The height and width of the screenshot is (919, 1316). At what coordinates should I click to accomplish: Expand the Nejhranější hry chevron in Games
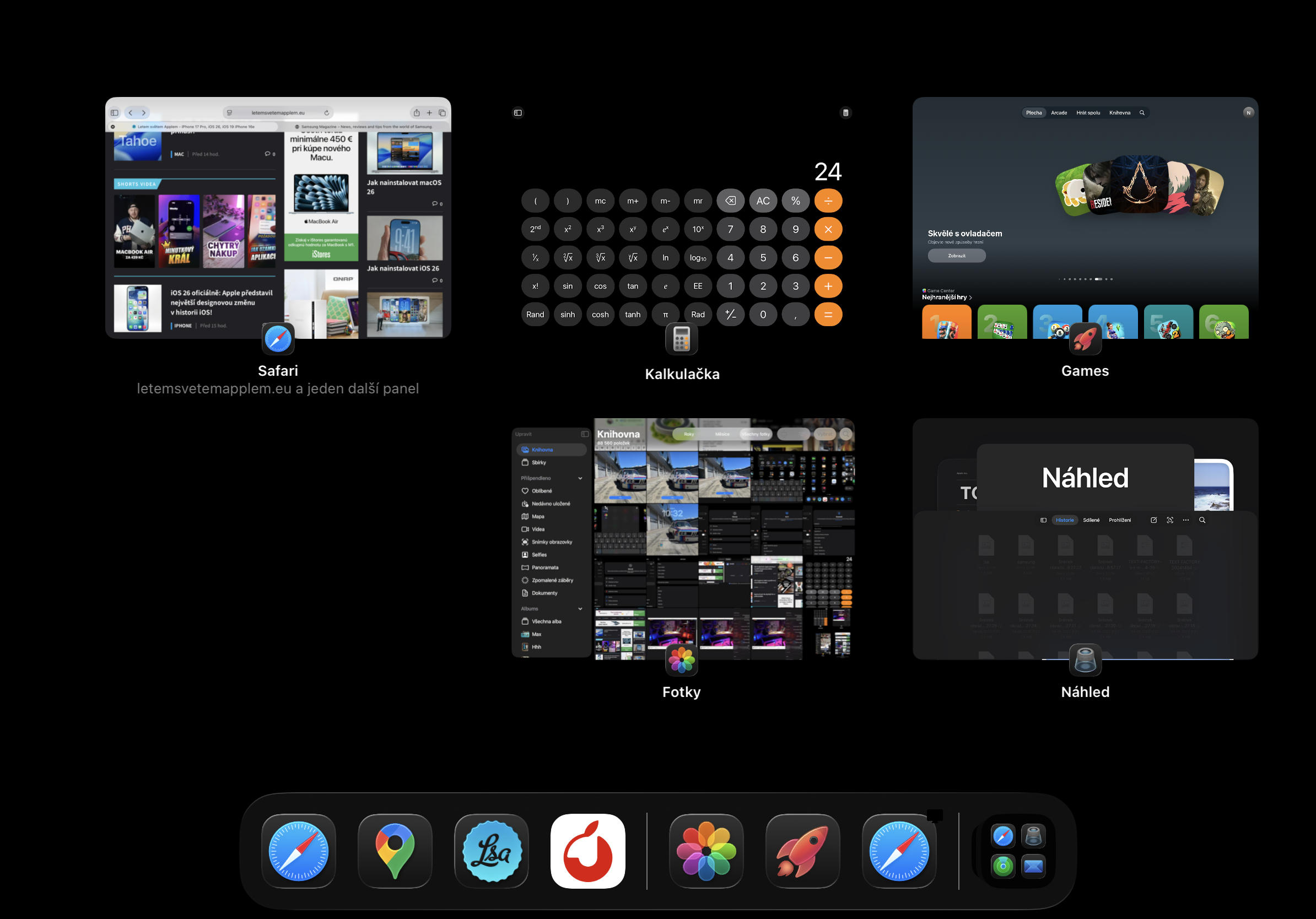coord(970,298)
